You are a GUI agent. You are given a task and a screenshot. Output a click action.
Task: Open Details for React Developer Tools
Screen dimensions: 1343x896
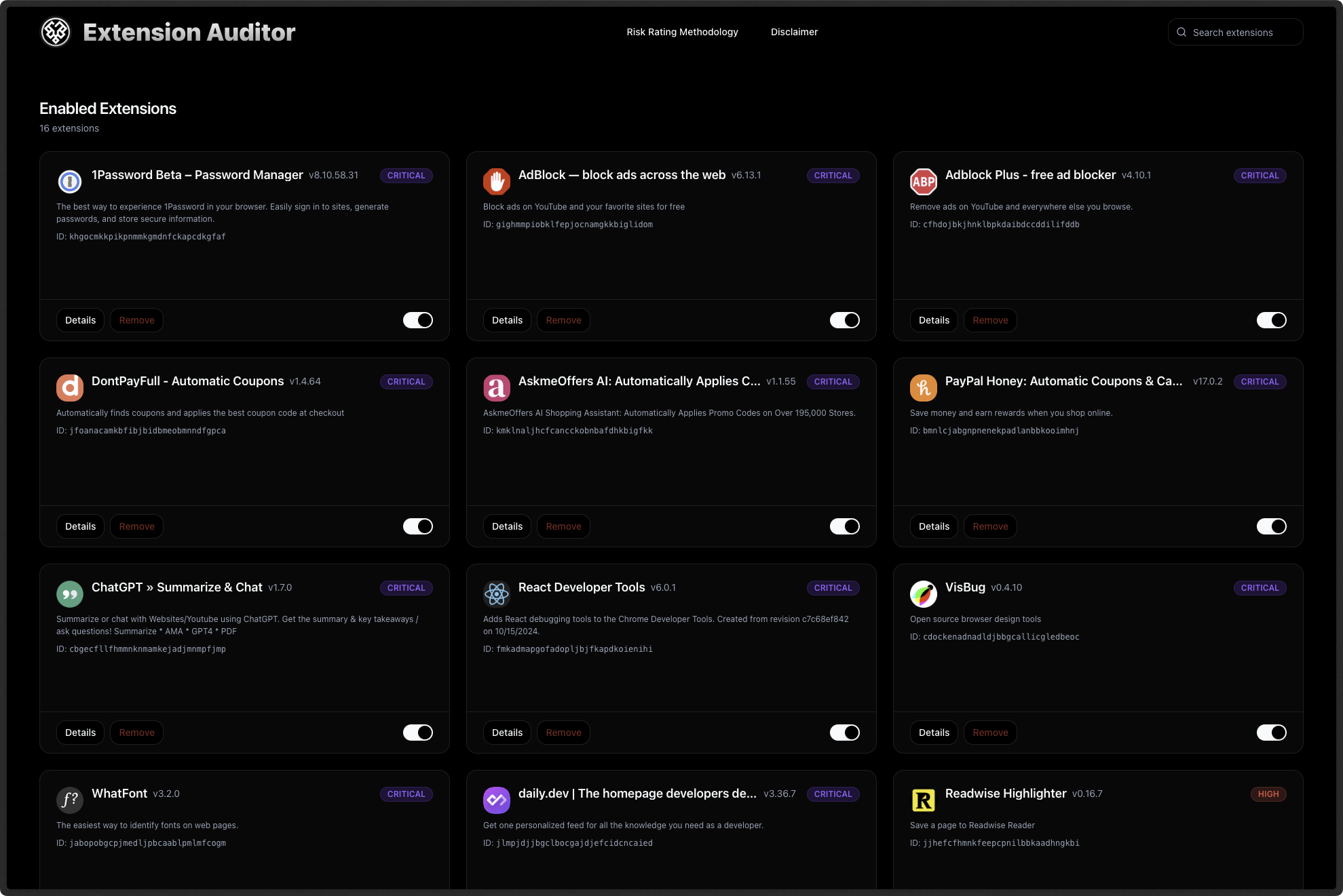click(x=507, y=733)
